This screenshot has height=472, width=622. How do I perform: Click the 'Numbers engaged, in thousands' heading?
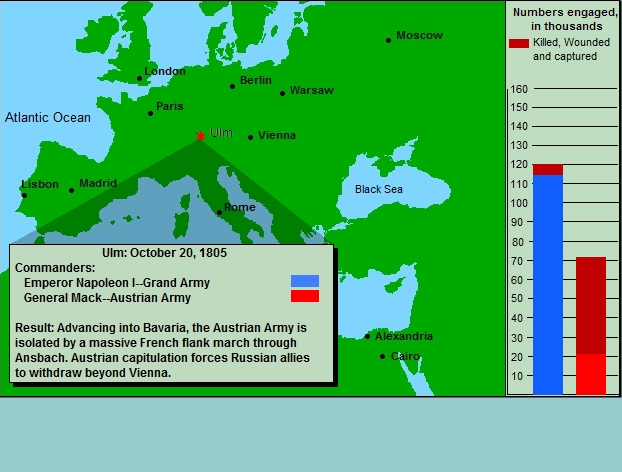click(565, 19)
